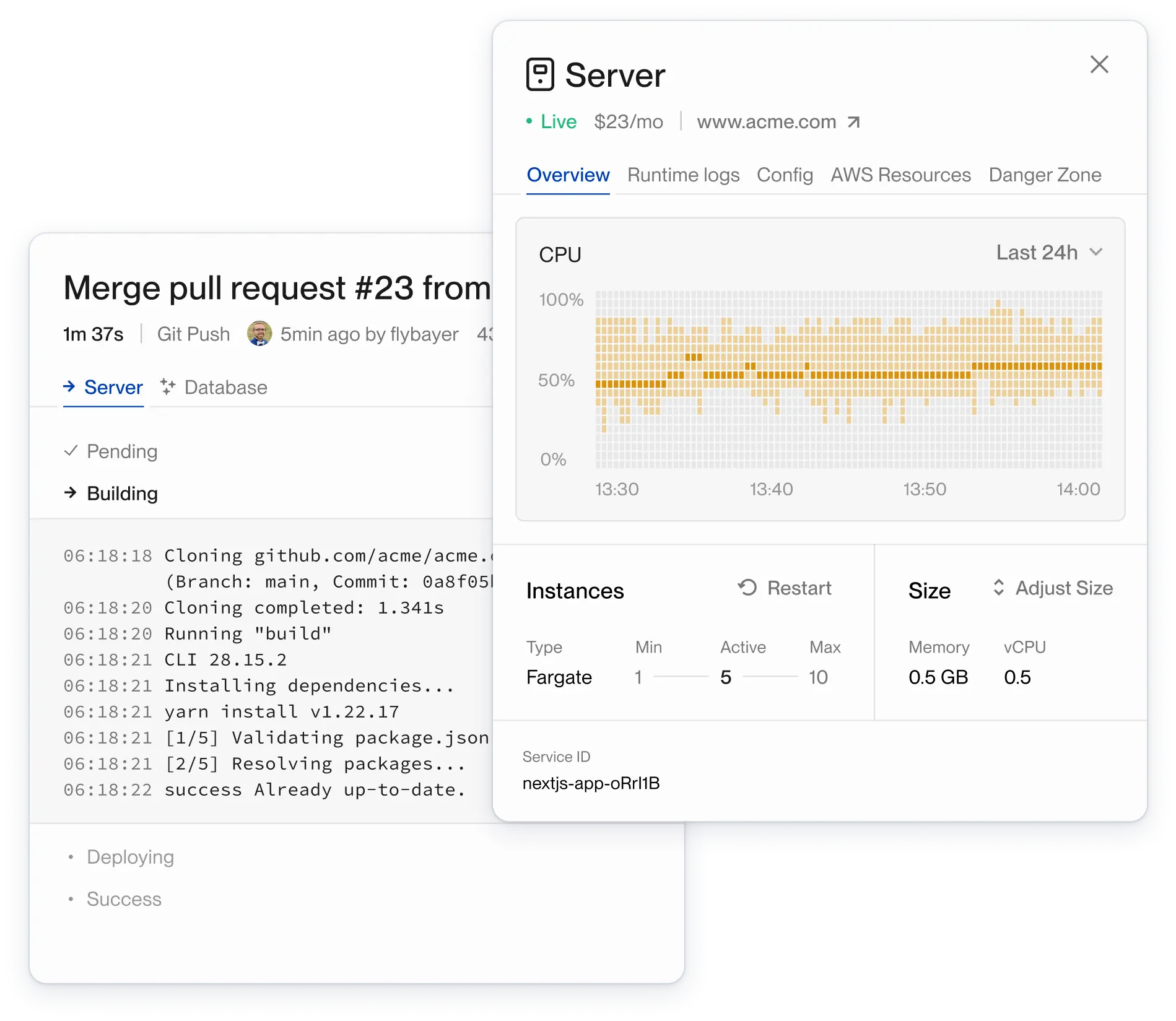
Task: Open the Danger Zone tab
Action: [1045, 175]
